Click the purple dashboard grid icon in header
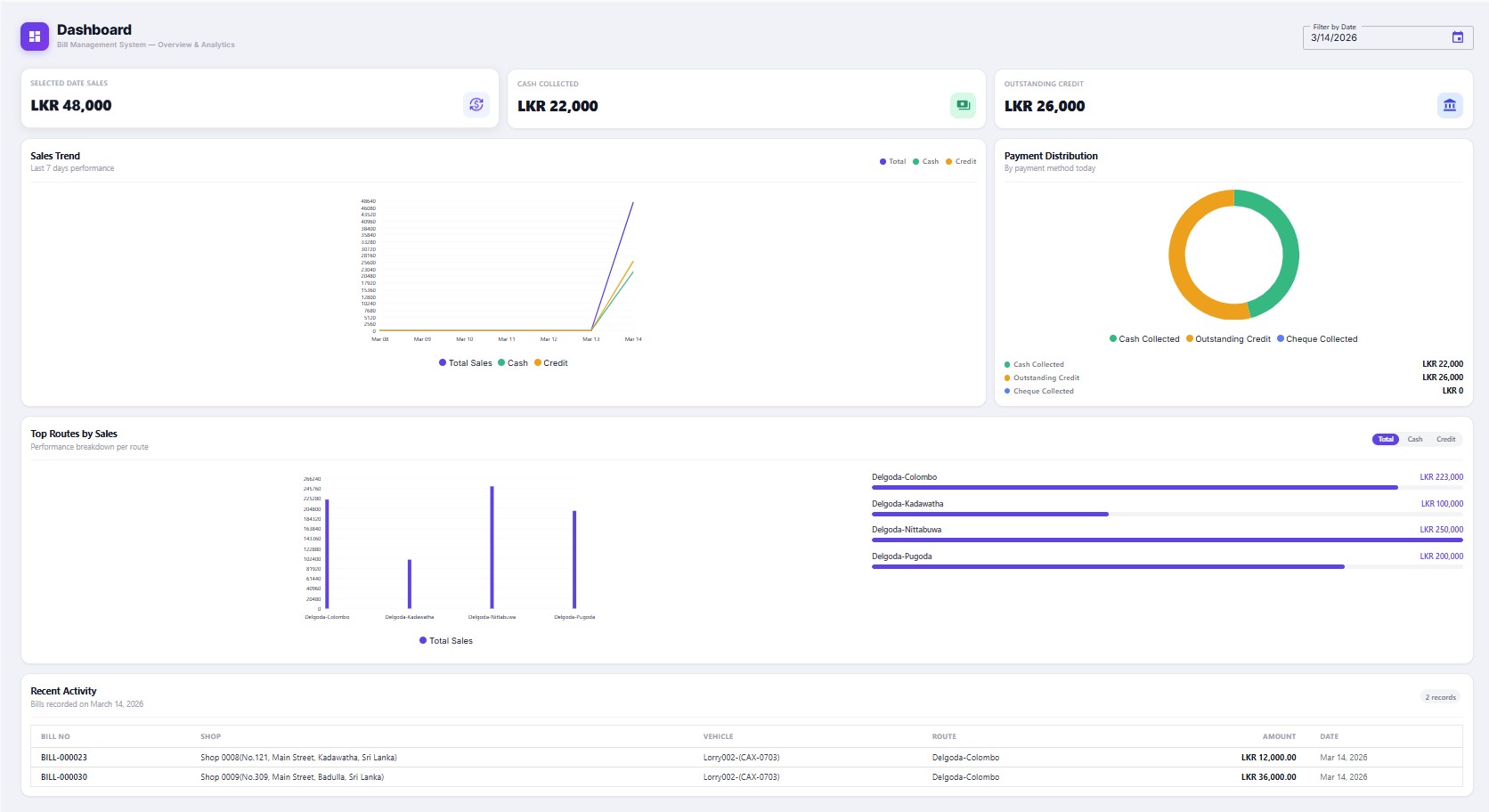The height and width of the screenshot is (812, 1489). 33,36
